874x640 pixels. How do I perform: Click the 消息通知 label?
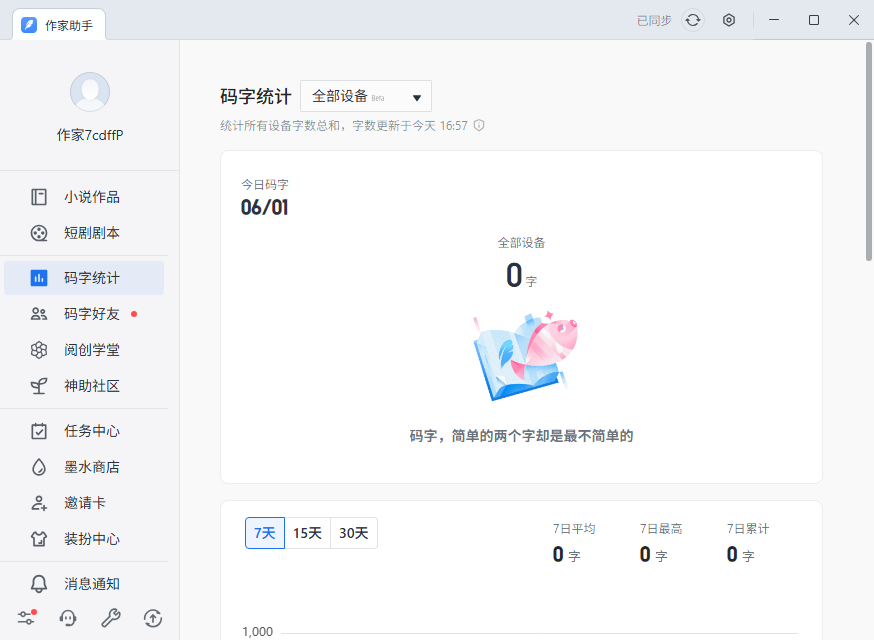click(92, 584)
